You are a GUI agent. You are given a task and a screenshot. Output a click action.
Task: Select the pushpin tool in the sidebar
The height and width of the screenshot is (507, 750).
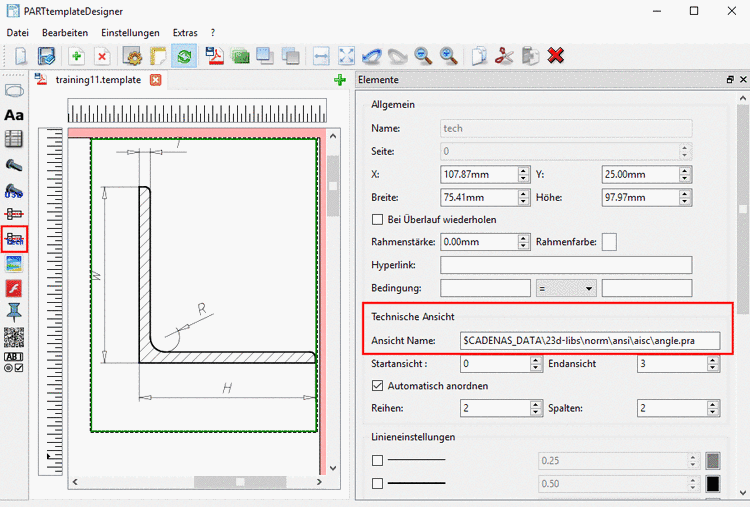click(14, 312)
